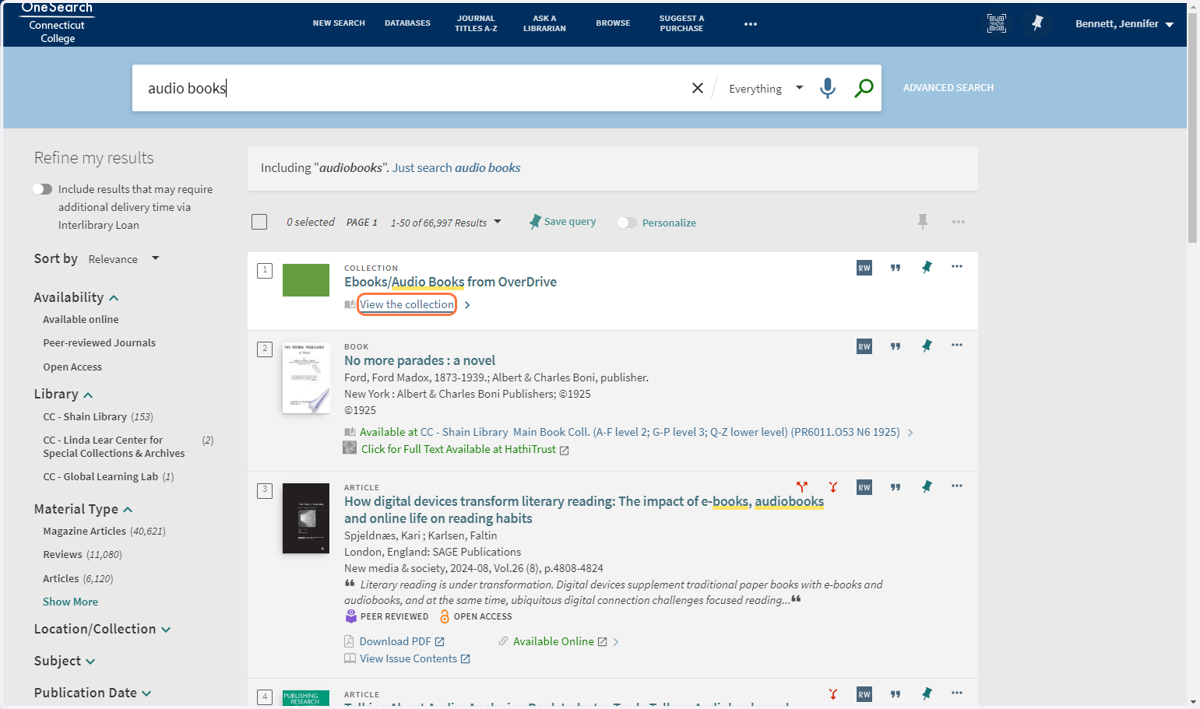Open the Sort by Relevance dropdown
Screen dimensions: 1200x709
pos(124,259)
